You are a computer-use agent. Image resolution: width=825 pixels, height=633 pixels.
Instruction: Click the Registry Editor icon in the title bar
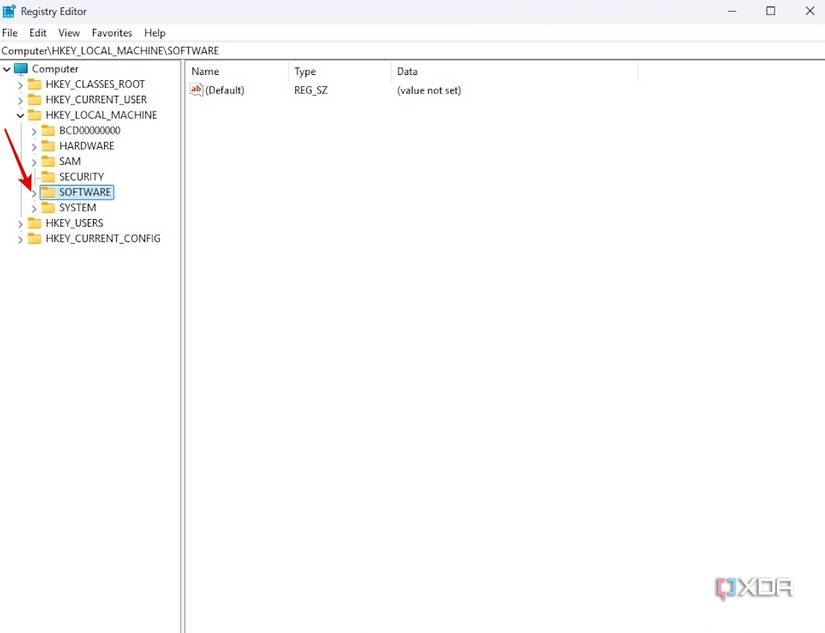(x=10, y=11)
